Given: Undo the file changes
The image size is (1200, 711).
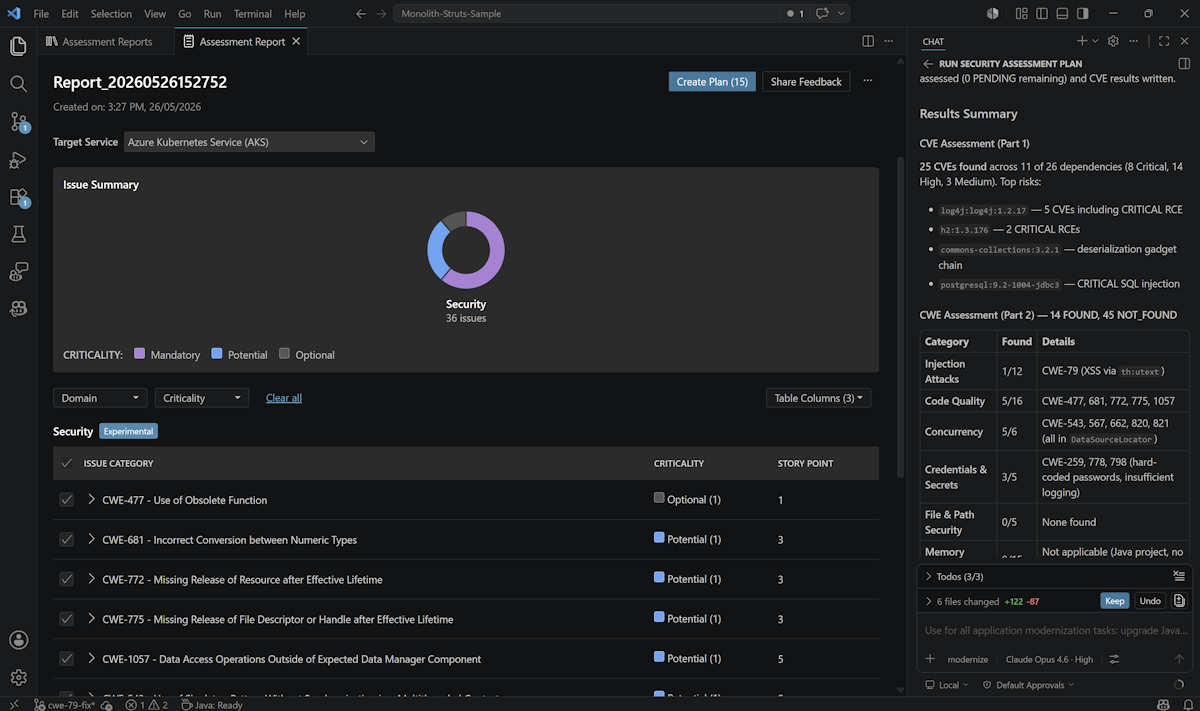Looking at the screenshot, I should pos(1150,601).
